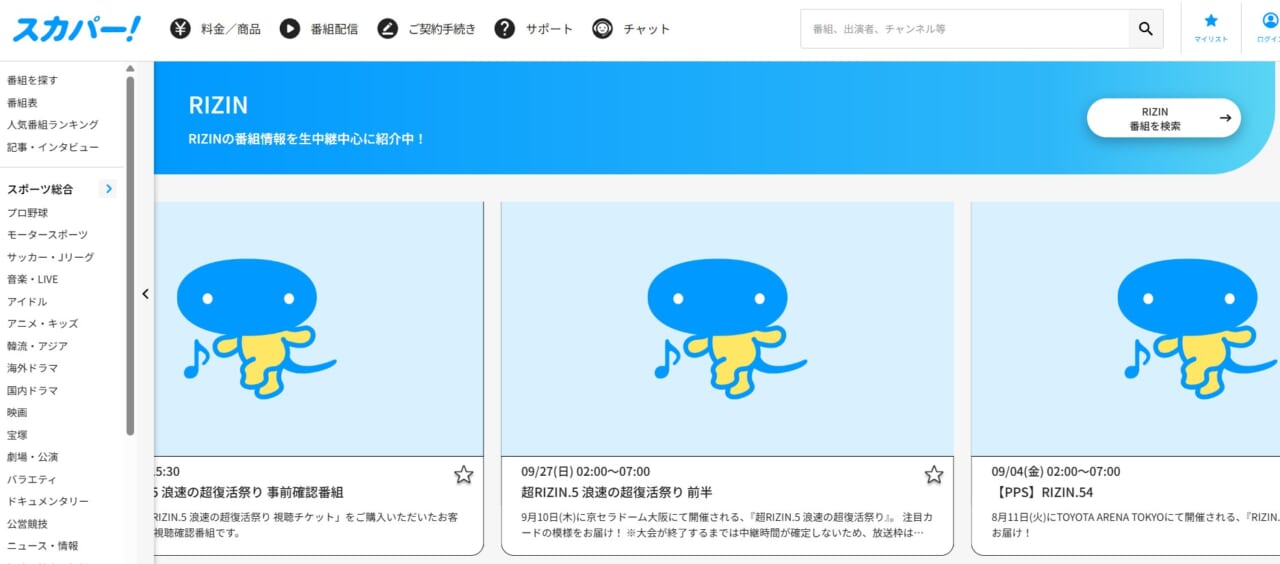Click the program search input field

[965, 29]
